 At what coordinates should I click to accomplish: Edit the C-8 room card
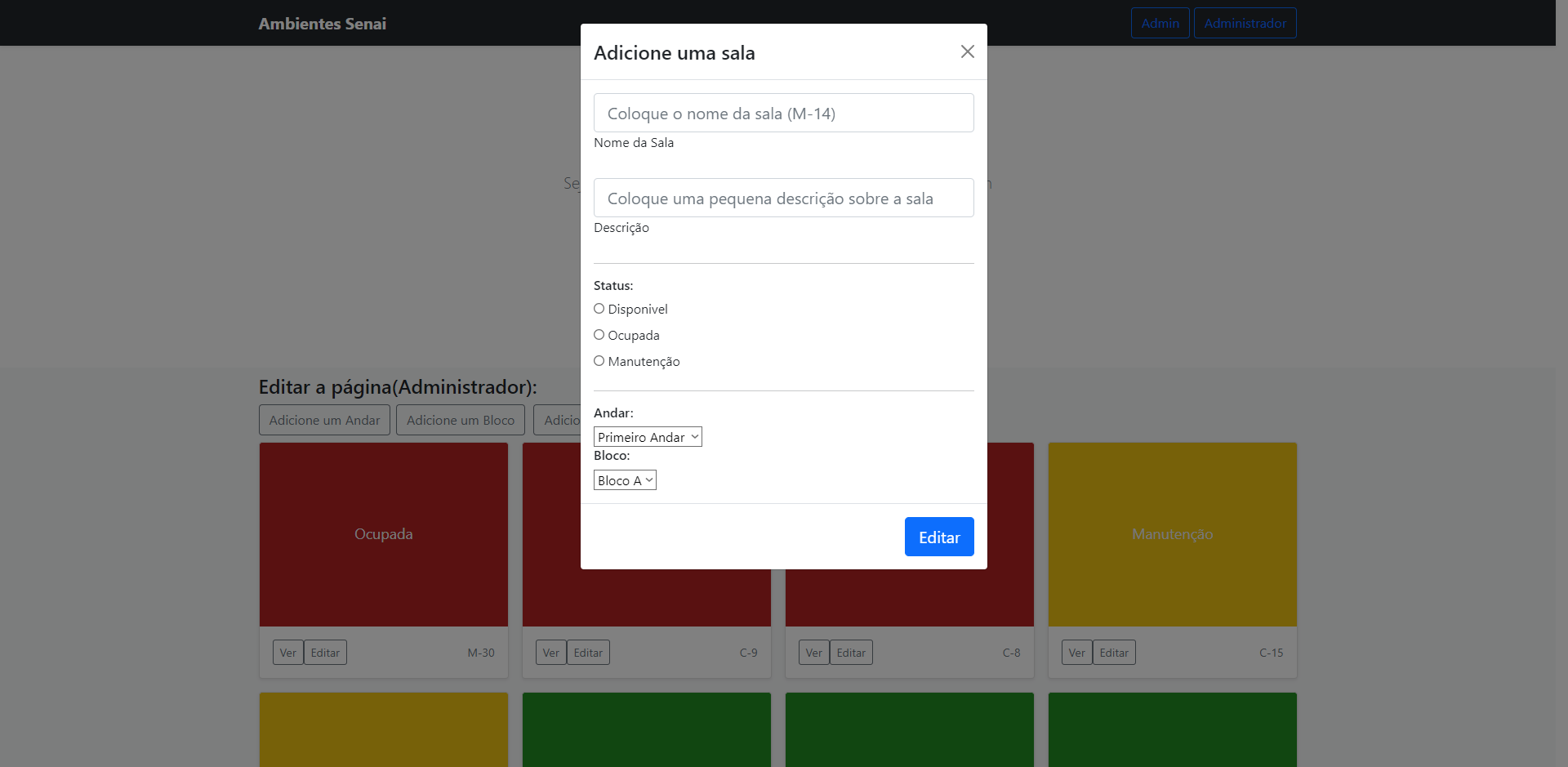pyautogui.click(x=851, y=653)
